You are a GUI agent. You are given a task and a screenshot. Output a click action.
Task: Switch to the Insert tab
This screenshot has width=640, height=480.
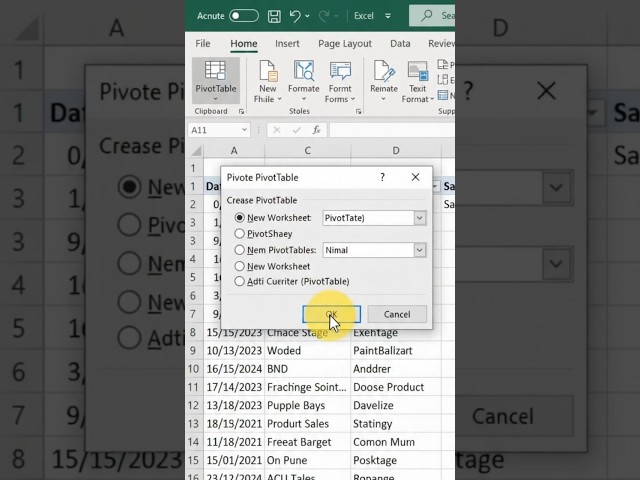(x=287, y=44)
